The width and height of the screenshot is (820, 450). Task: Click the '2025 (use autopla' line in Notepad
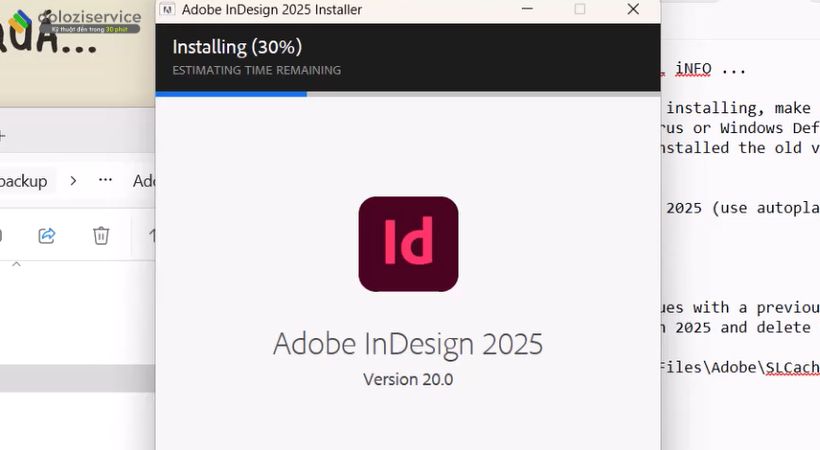[742, 208]
